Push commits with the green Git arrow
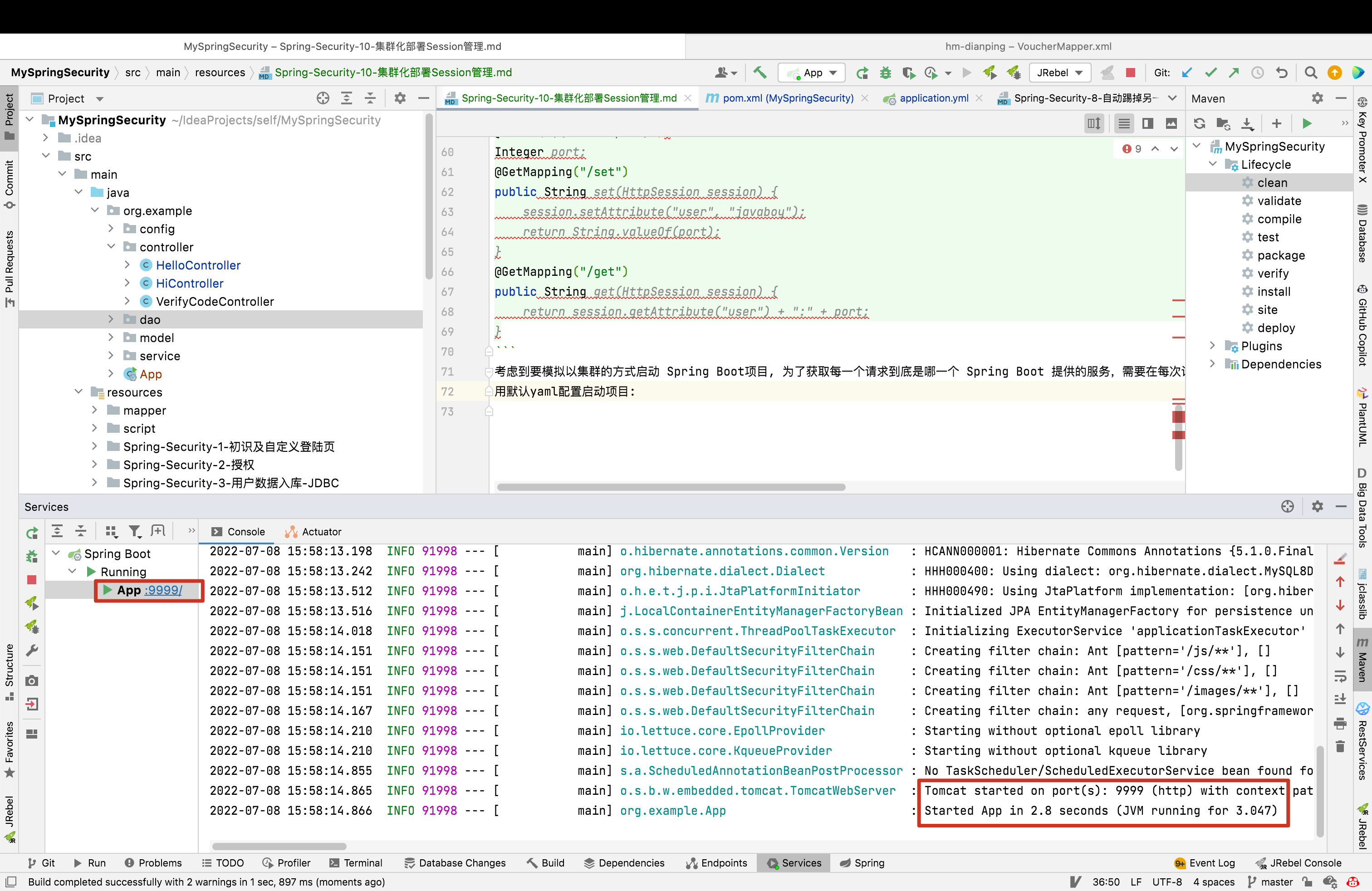Viewport: 1372px width, 891px height. (x=1234, y=73)
